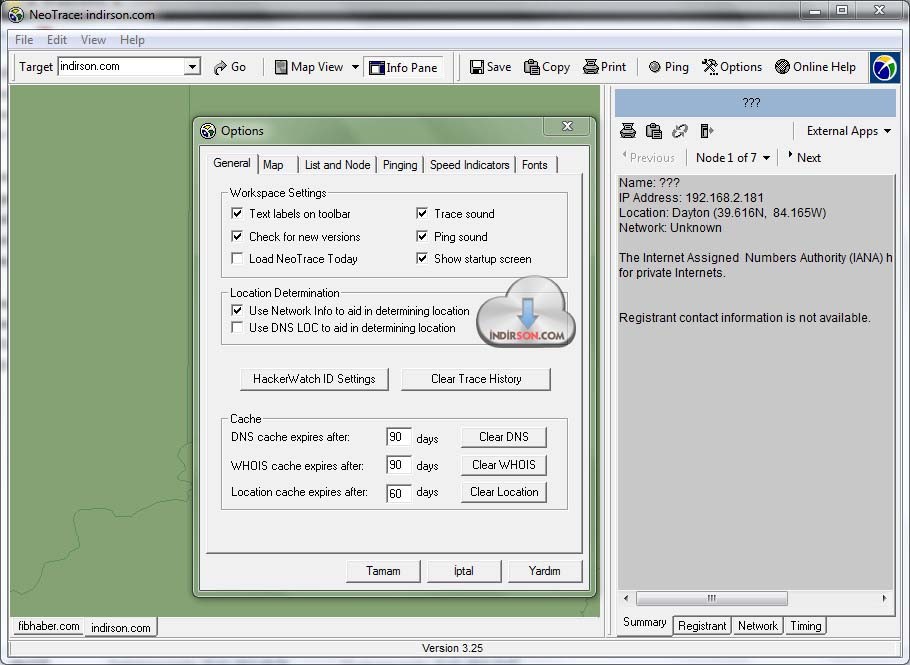Click the Info Pane scrollbar left arrow
The height and width of the screenshot is (665, 910).
click(x=626, y=598)
